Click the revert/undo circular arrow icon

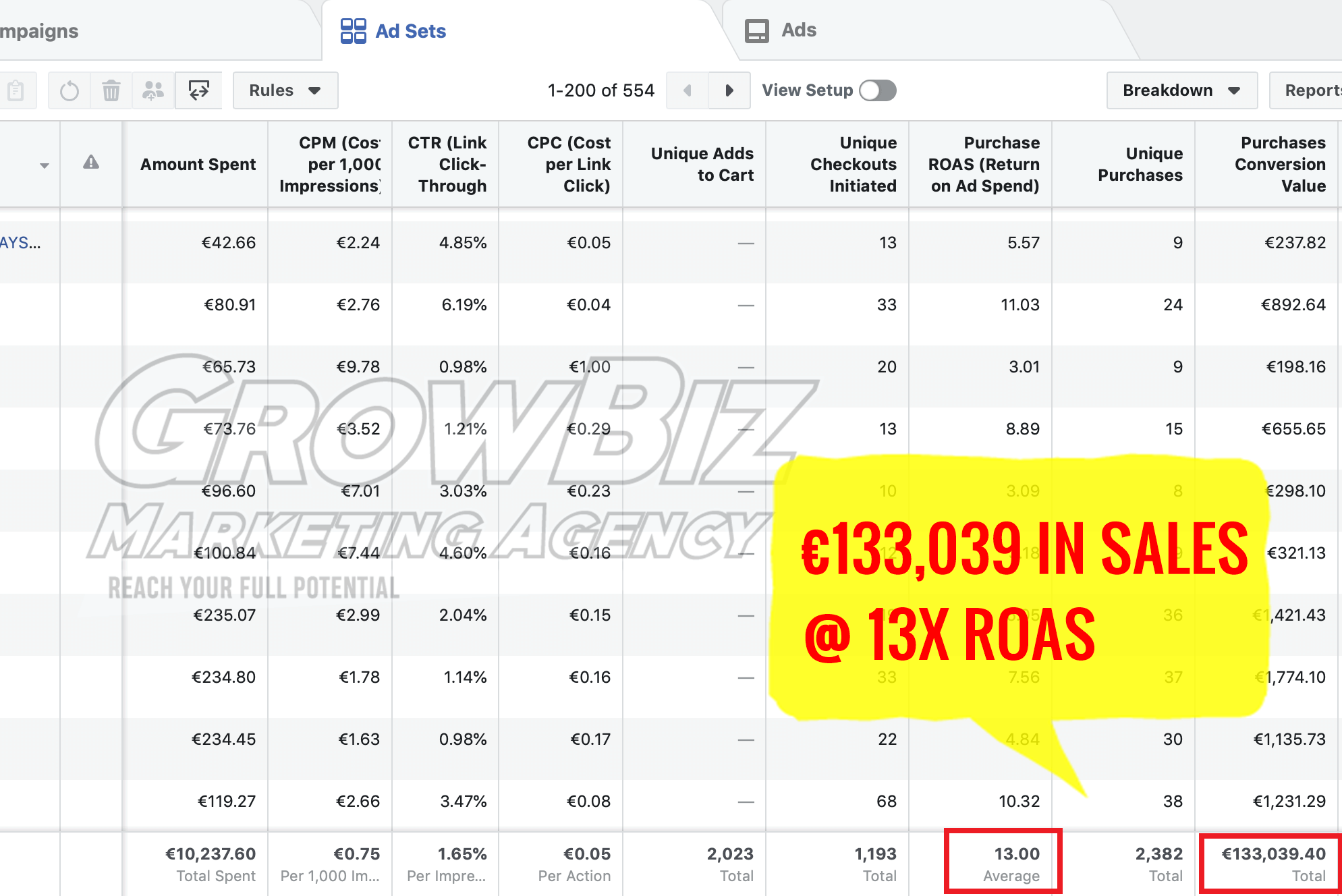coord(69,90)
